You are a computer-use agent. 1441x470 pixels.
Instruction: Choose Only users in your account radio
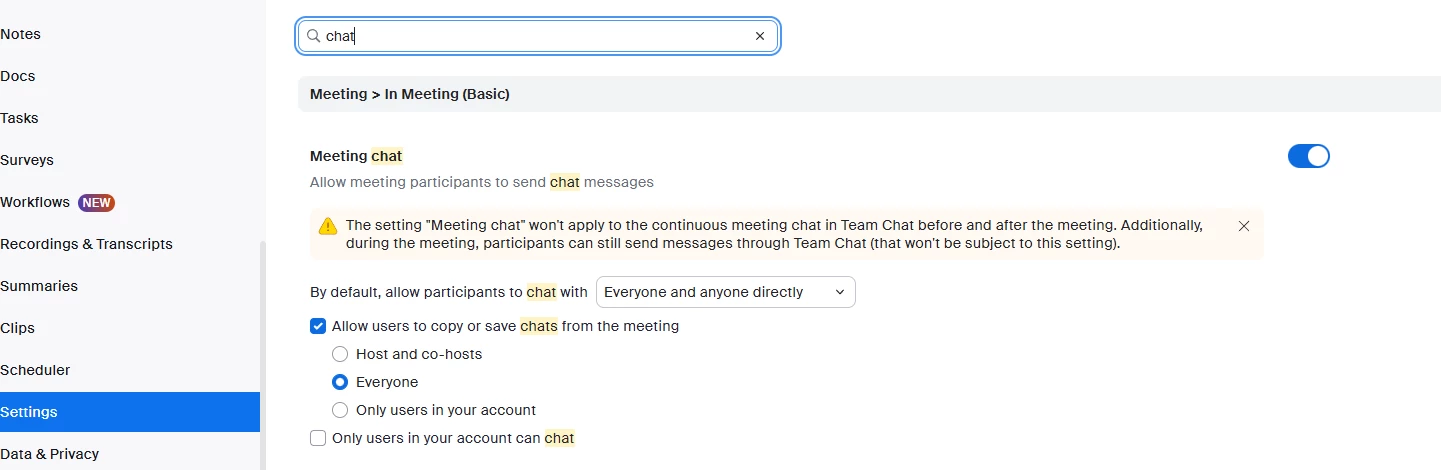(x=340, y=410)
